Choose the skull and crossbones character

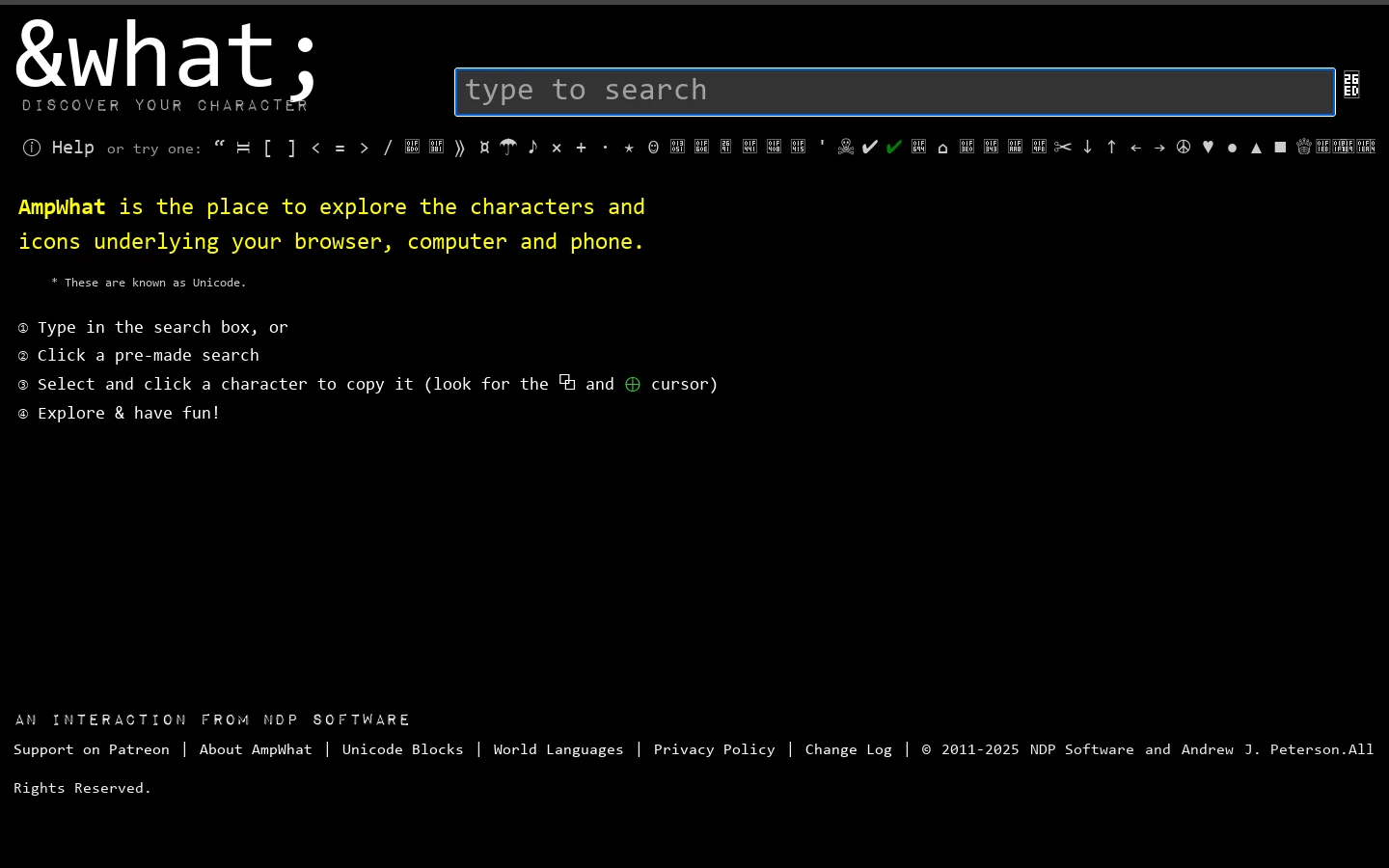846,147
